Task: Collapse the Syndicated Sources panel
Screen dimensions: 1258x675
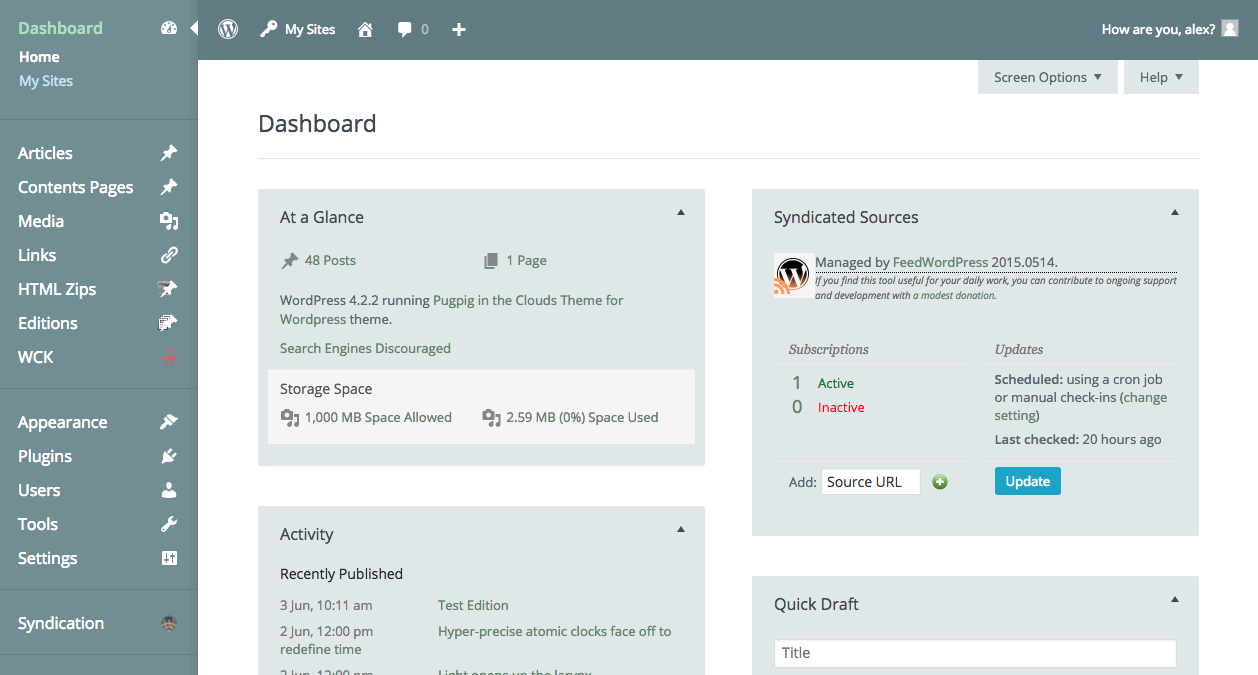Action: coord(1175,212)
